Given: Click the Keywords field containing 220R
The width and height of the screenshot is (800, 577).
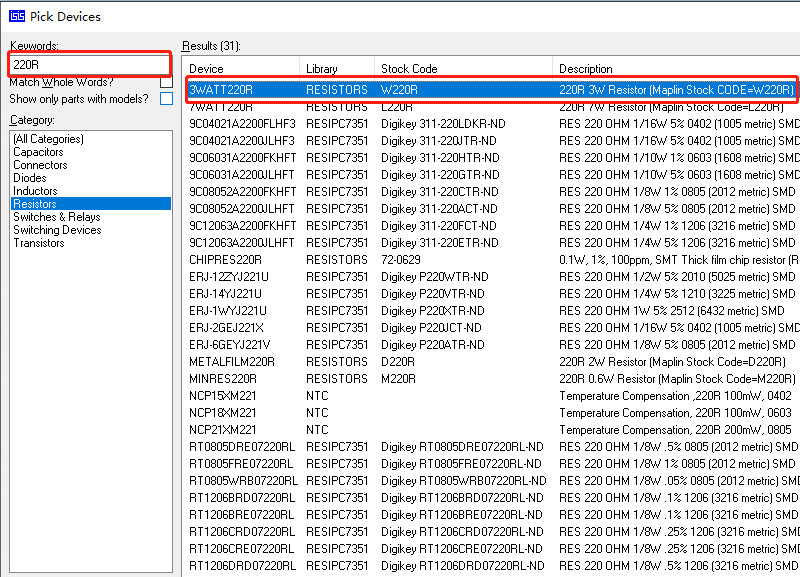Looking at the screenshot, I should click(90, 64).
